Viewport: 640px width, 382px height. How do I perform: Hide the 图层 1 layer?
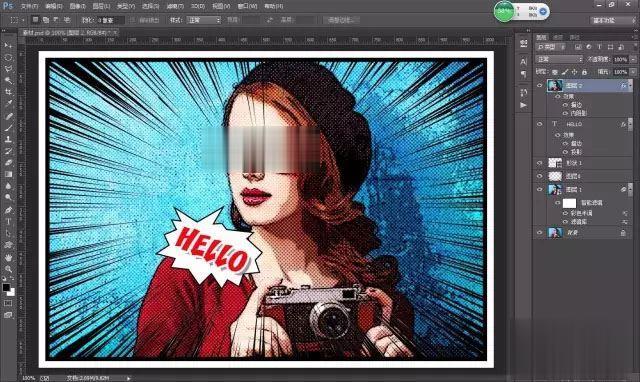click(540, 189)
